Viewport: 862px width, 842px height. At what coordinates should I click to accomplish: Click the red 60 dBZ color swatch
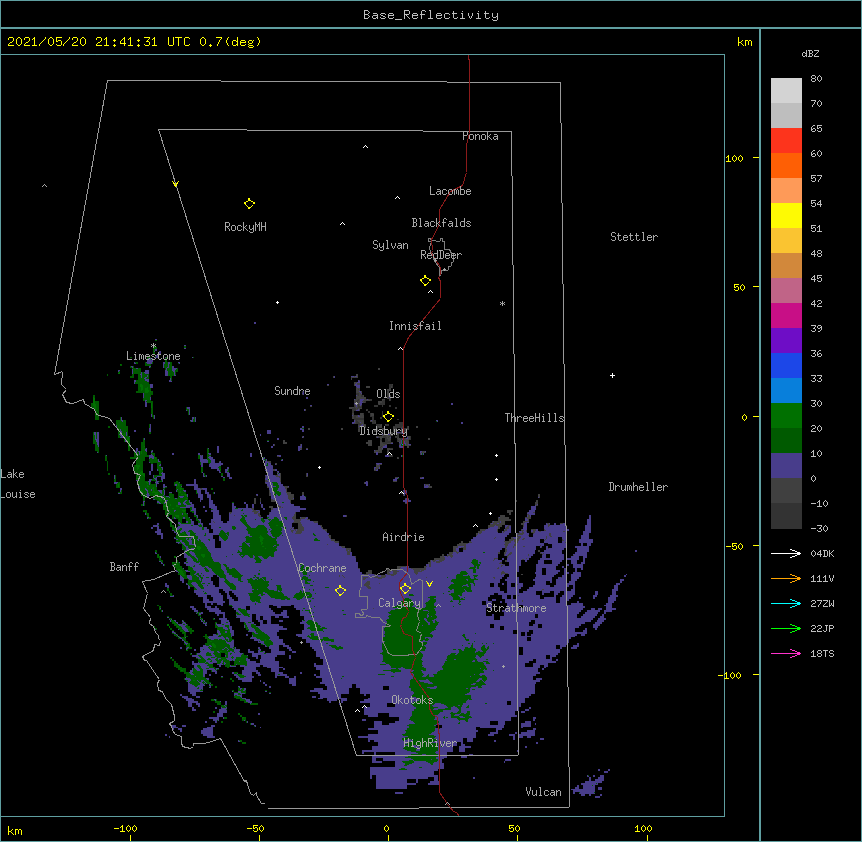786,141
